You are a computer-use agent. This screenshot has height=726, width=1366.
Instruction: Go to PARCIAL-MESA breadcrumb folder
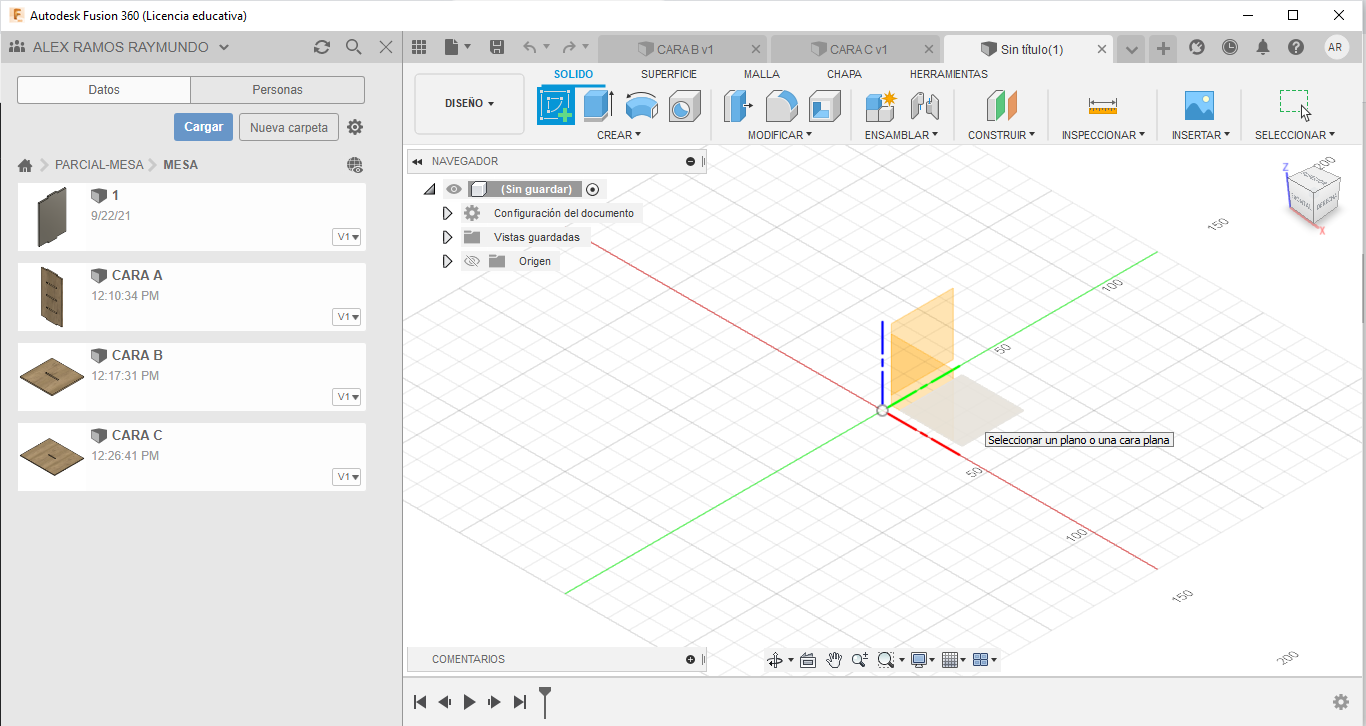point(100,165)
